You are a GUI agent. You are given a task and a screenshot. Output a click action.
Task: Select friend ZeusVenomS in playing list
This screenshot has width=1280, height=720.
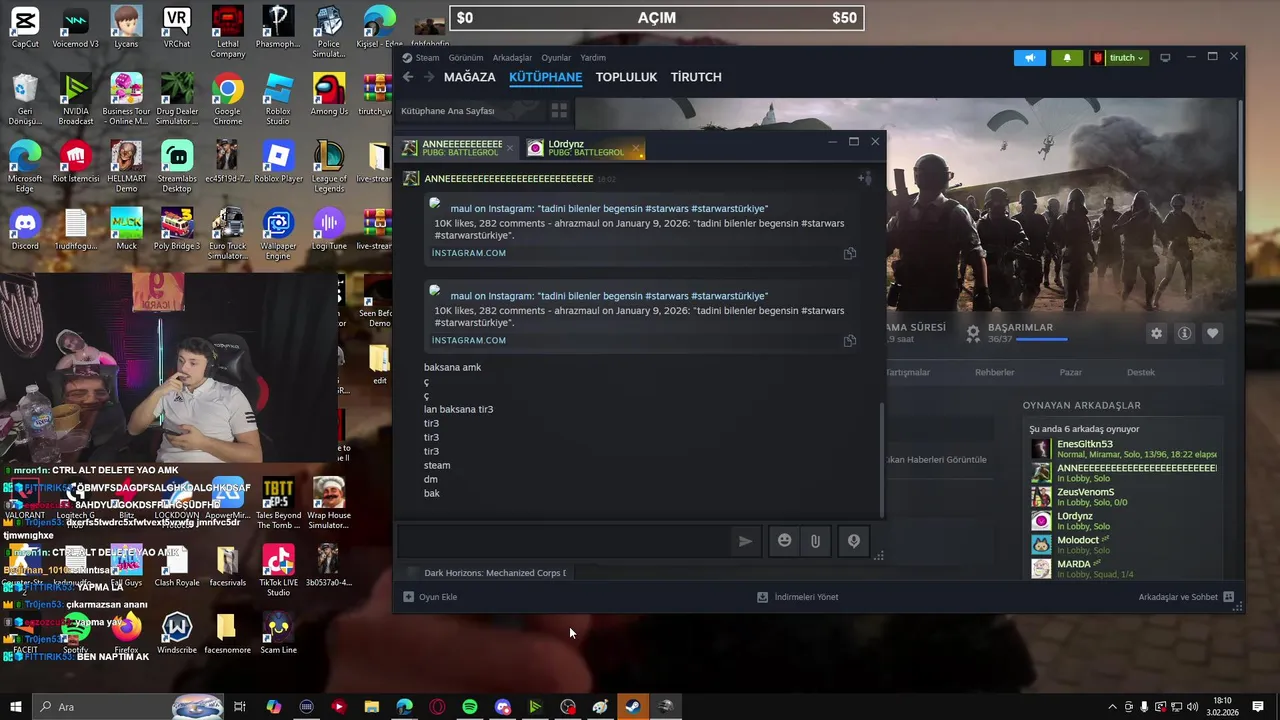pos(1124,497)
